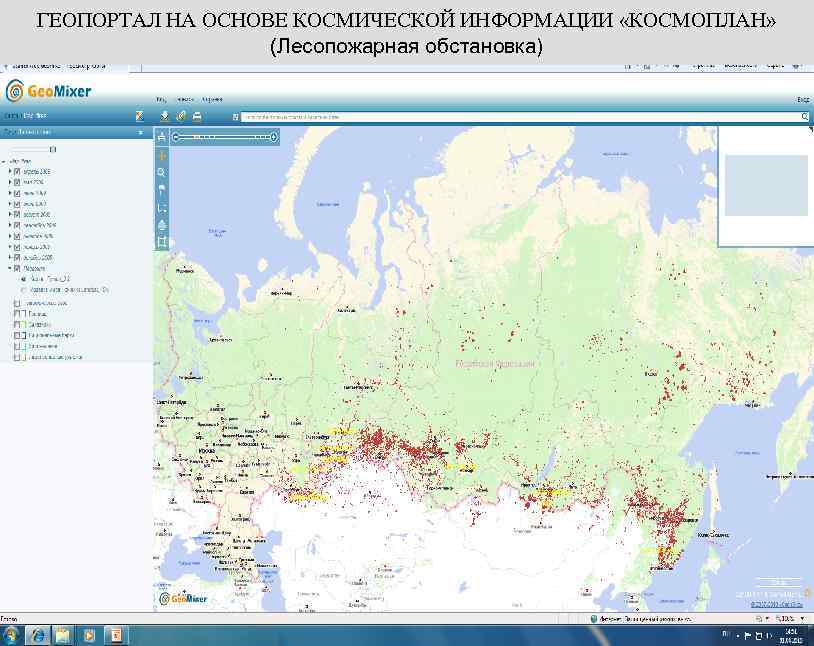Click the permalink icon beside the printer icon
The image size is (814, 646).
[181, 116]
